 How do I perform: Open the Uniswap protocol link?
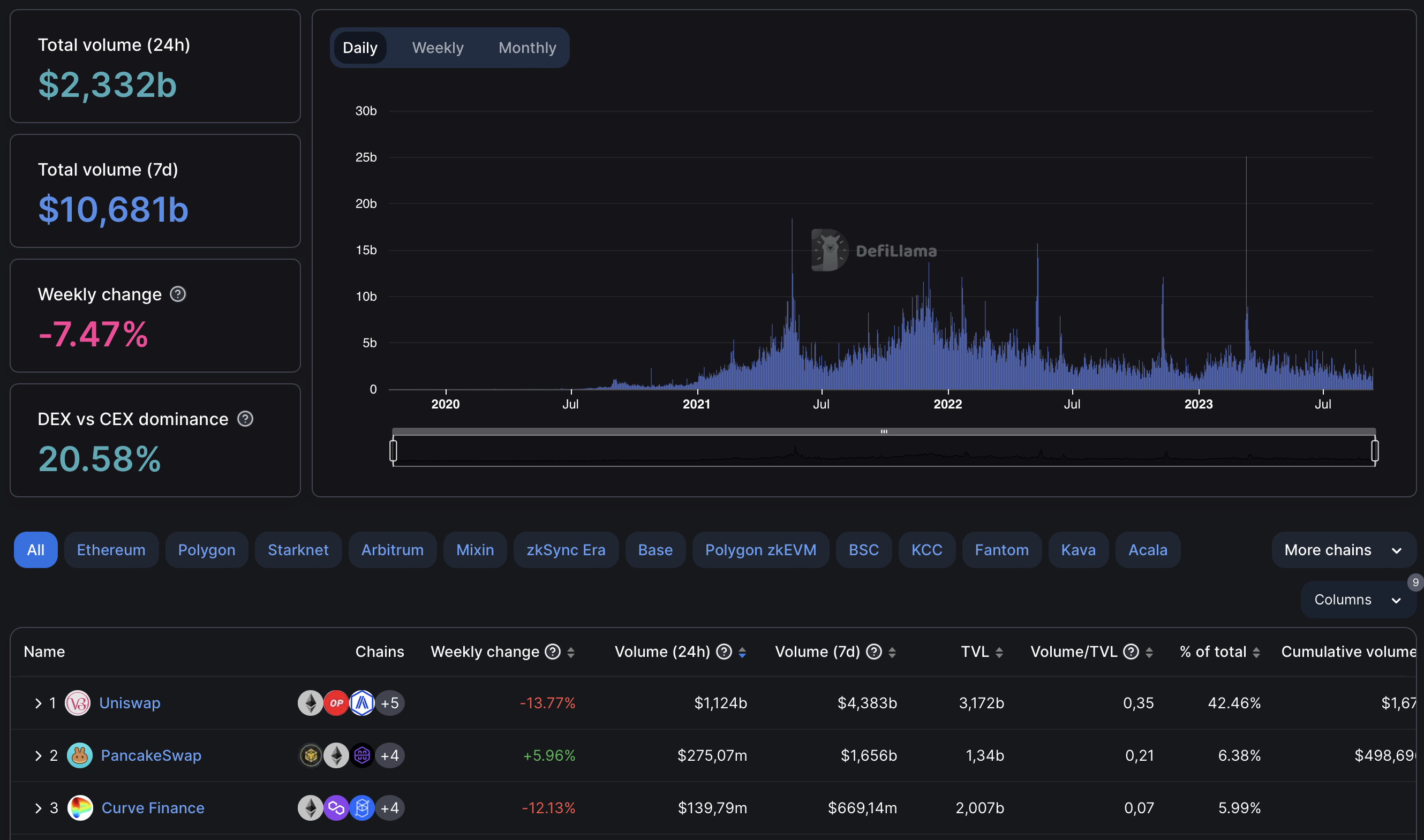click(x=130, y=703)
